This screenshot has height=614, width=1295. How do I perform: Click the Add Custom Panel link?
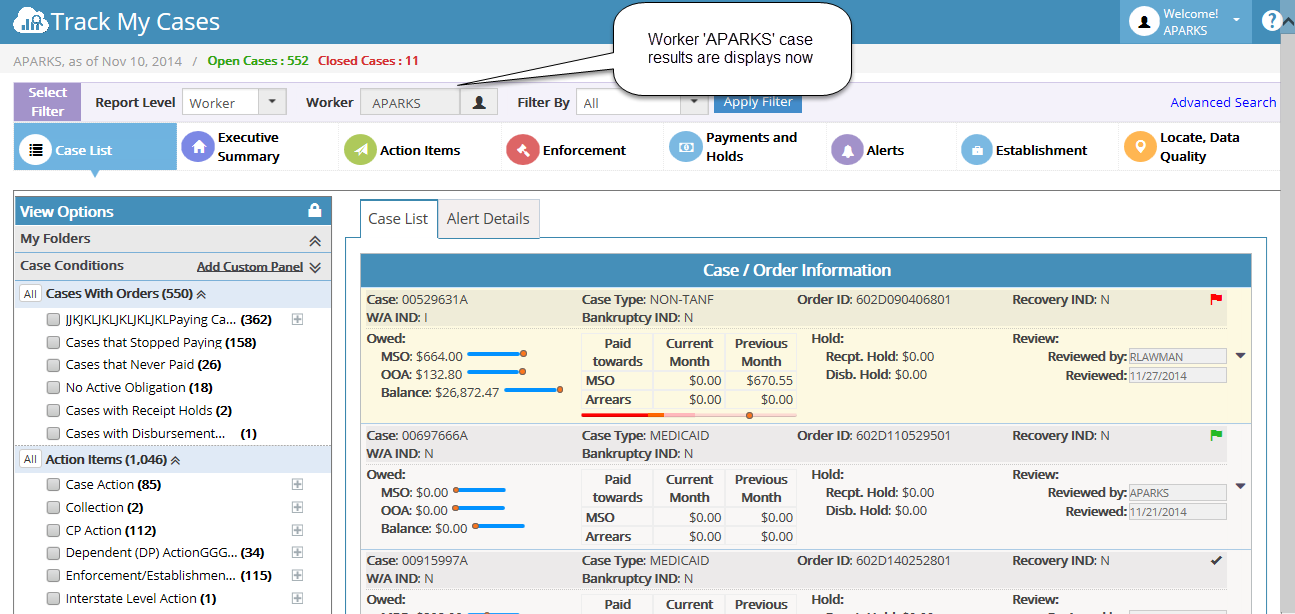[250, 267]
